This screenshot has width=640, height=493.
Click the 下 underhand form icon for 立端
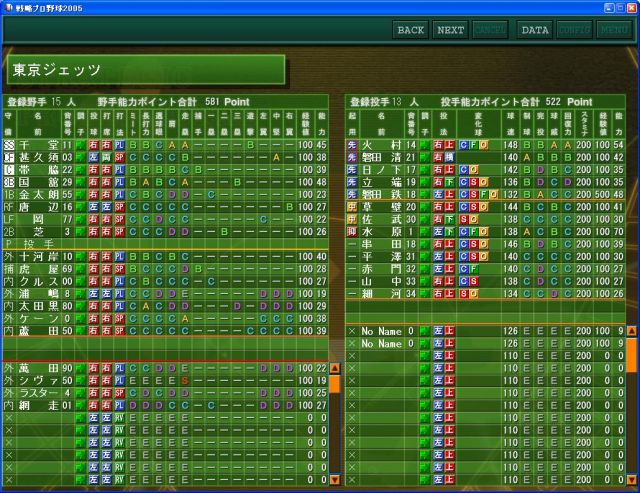[449, 182]
